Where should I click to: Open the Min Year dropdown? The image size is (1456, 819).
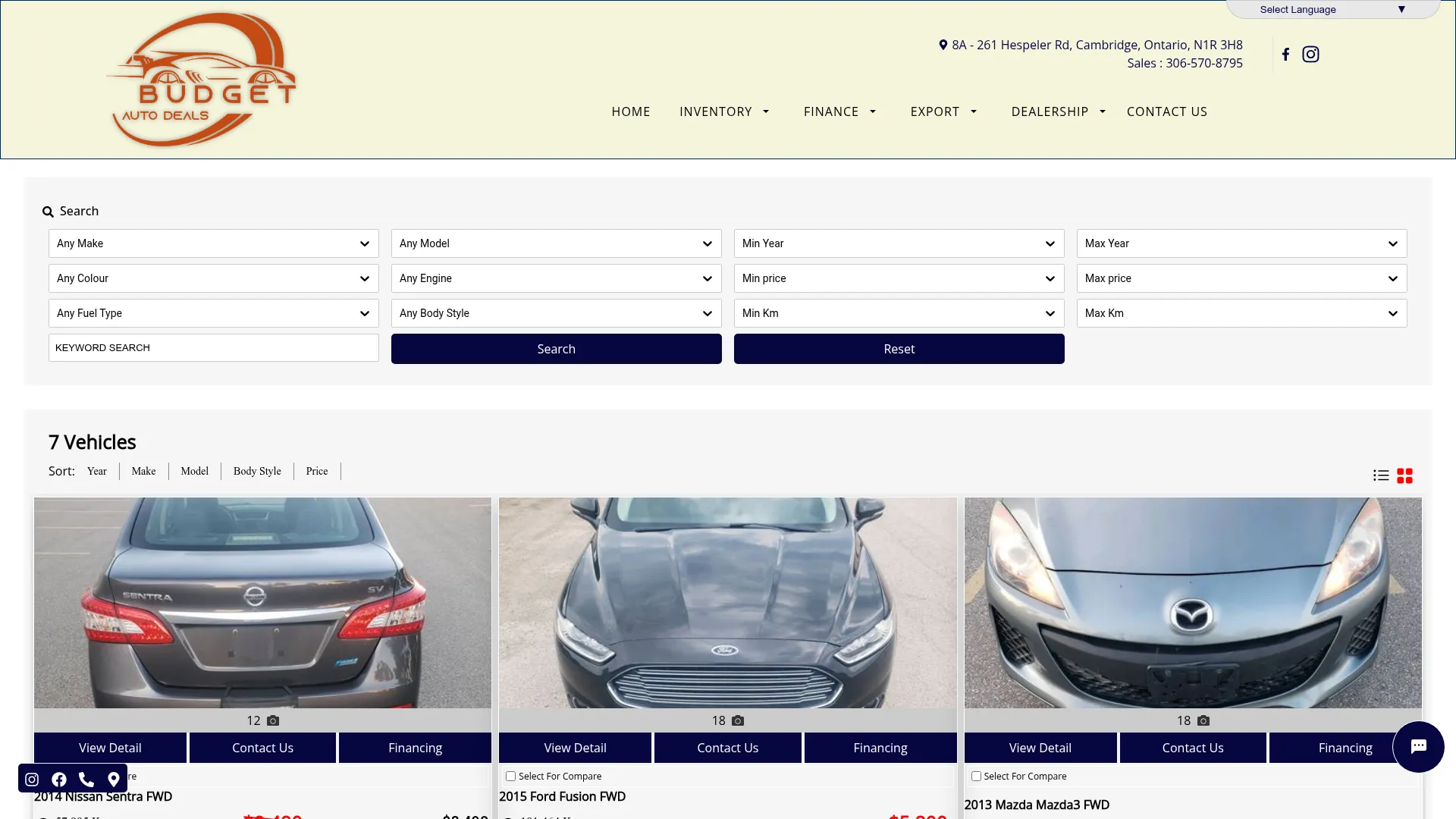tap(899, 243)
